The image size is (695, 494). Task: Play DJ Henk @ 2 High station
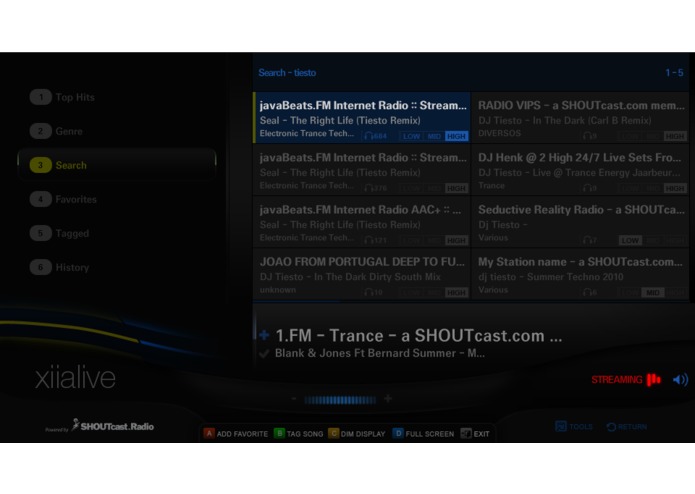[581, 170]
